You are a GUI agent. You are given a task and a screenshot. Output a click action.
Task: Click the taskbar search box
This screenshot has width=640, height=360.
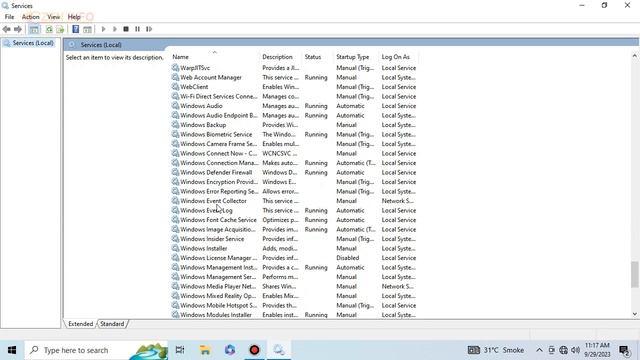(96, 350)
